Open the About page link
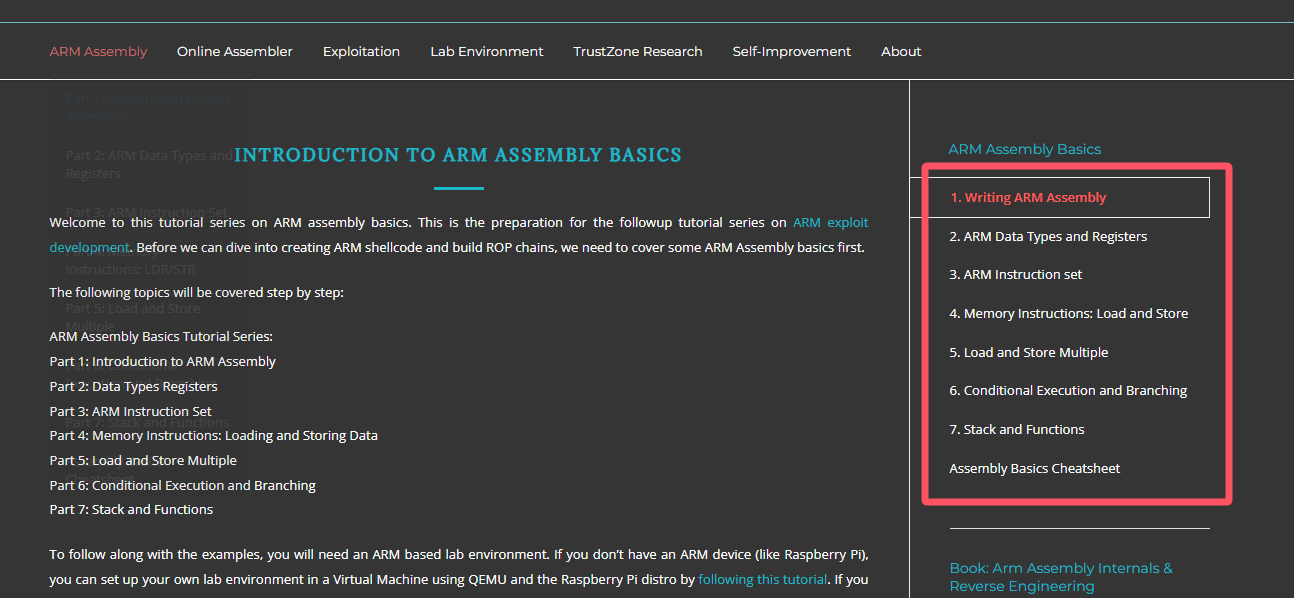The width and height of the screenshot is (1294, 598). [x=901, y=51]
